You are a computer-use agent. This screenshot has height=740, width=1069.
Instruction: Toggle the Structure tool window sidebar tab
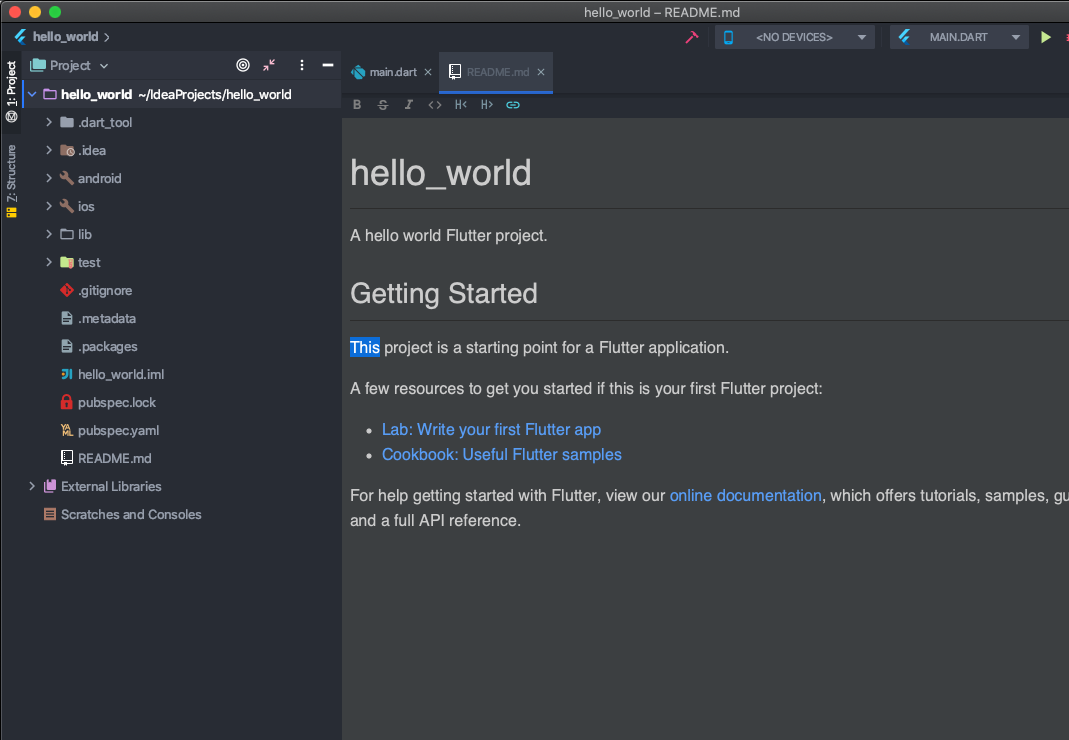click(x=11, y=180)
